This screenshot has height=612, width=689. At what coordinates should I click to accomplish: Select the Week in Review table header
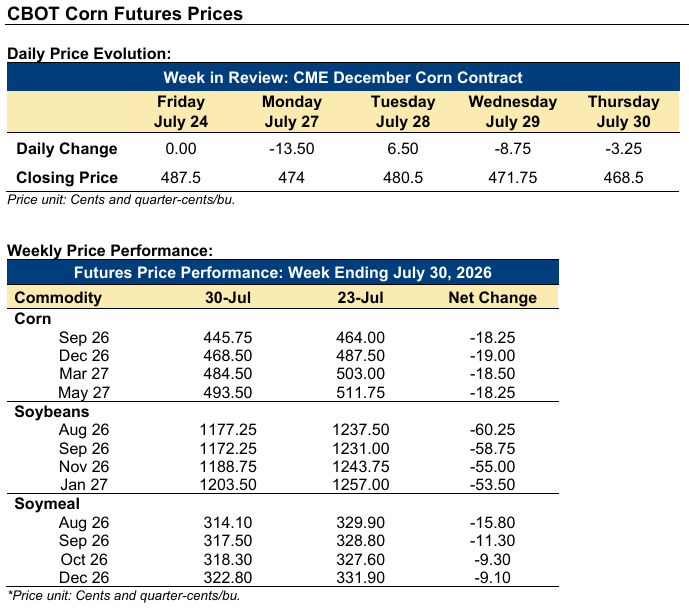[x=343, y=77]
